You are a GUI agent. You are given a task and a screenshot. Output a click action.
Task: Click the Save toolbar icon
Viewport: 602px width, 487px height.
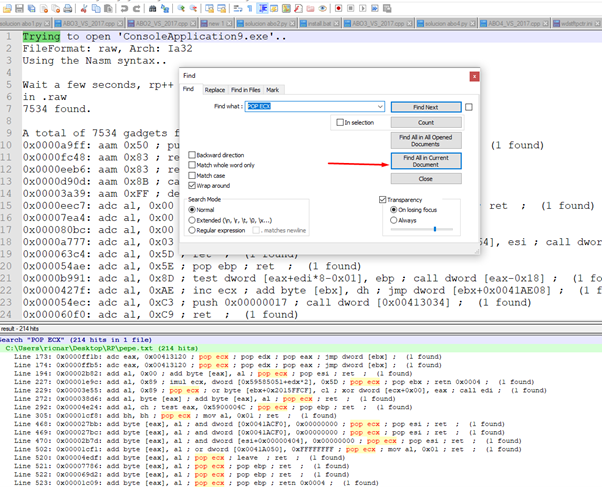19,8
